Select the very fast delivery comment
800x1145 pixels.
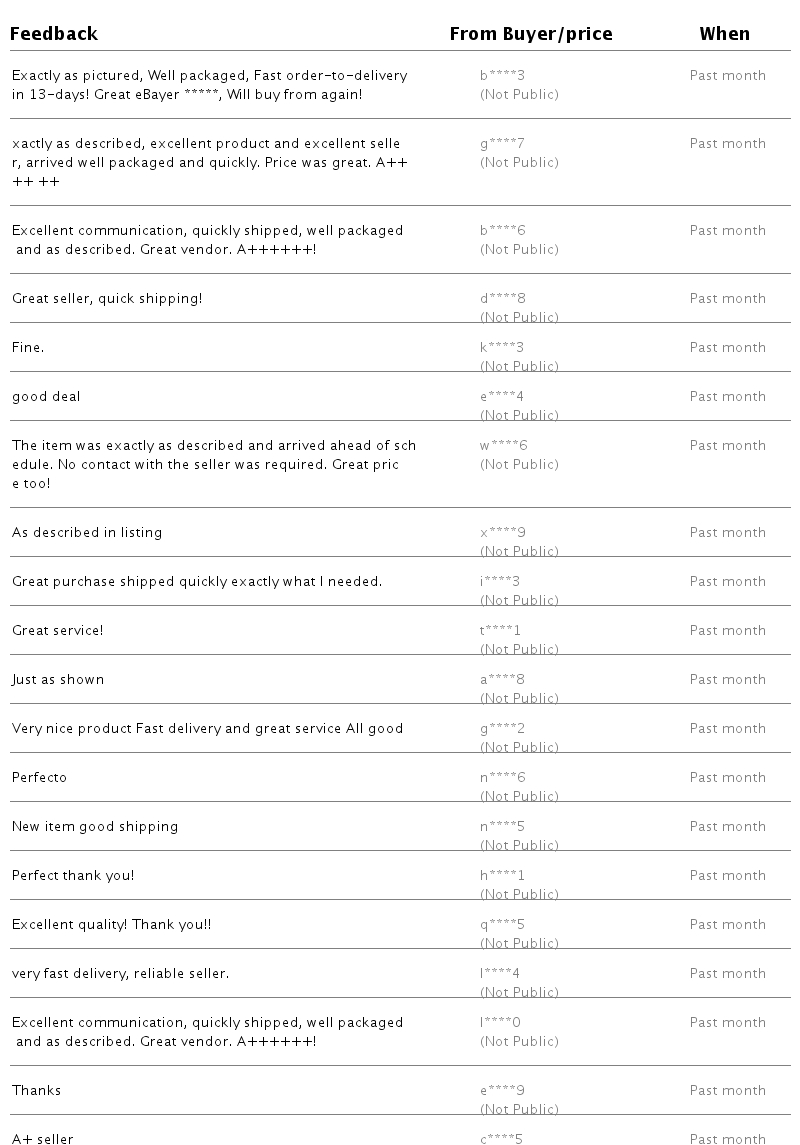(x=120, y=973)
